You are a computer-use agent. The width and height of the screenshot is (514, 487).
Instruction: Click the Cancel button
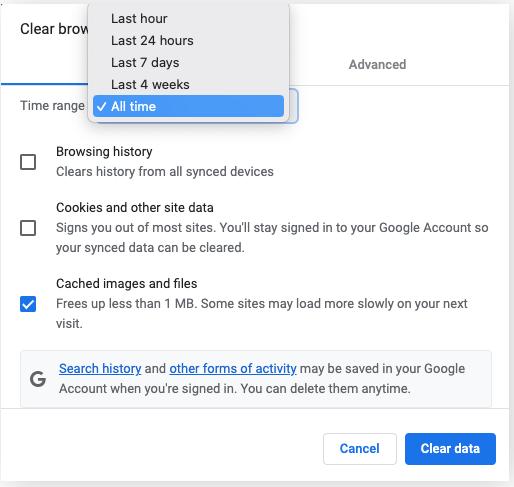point(360,449)
